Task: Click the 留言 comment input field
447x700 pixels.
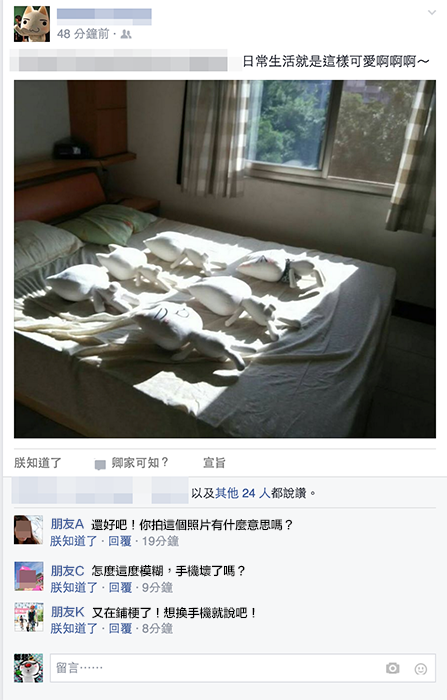Action: click(x=242, y=668)
